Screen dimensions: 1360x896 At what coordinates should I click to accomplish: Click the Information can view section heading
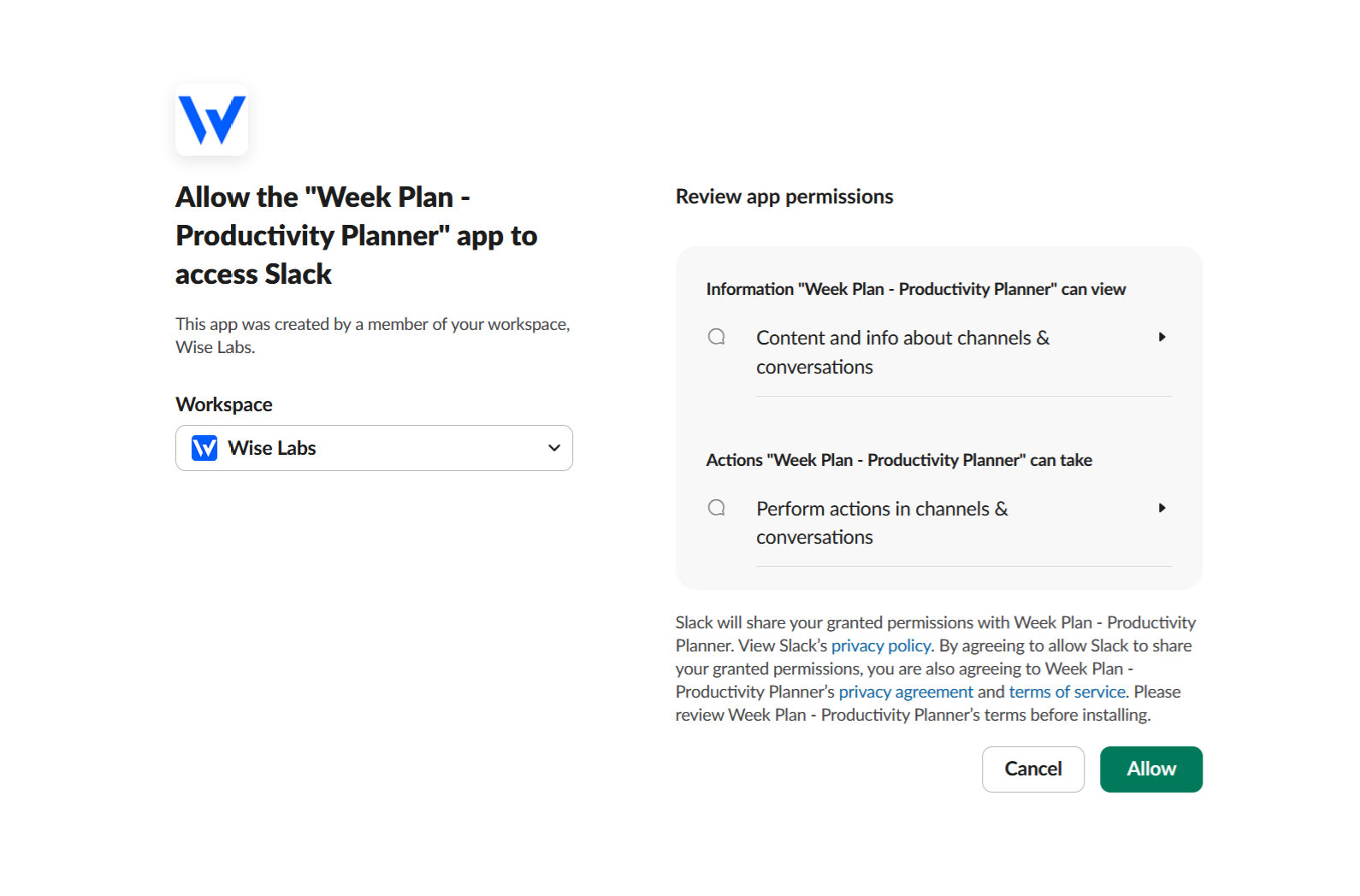(x=915, y=289)
